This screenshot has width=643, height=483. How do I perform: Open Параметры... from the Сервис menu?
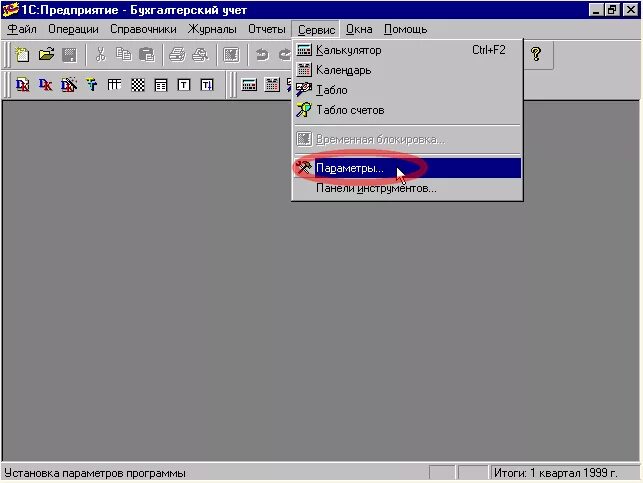coord(407,168)
